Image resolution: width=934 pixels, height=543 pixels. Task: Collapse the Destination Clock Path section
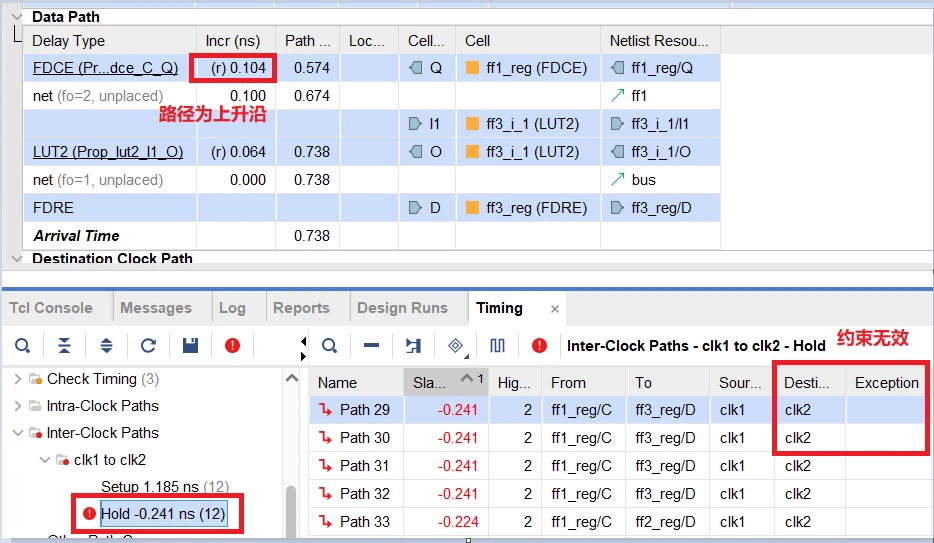(x=17, y=258)
